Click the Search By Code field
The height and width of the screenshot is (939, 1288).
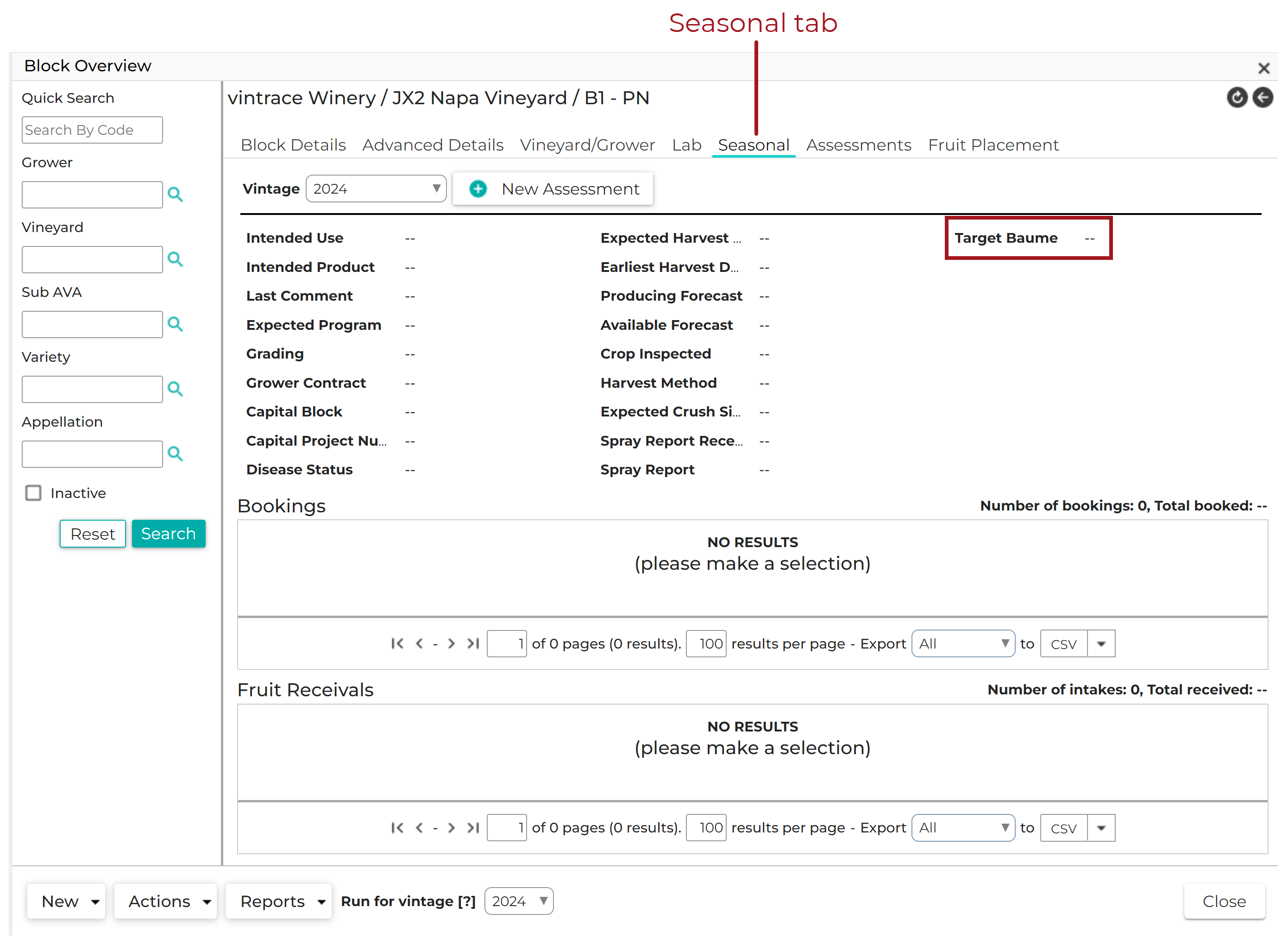pyautogui.click(x=93, y=130)
